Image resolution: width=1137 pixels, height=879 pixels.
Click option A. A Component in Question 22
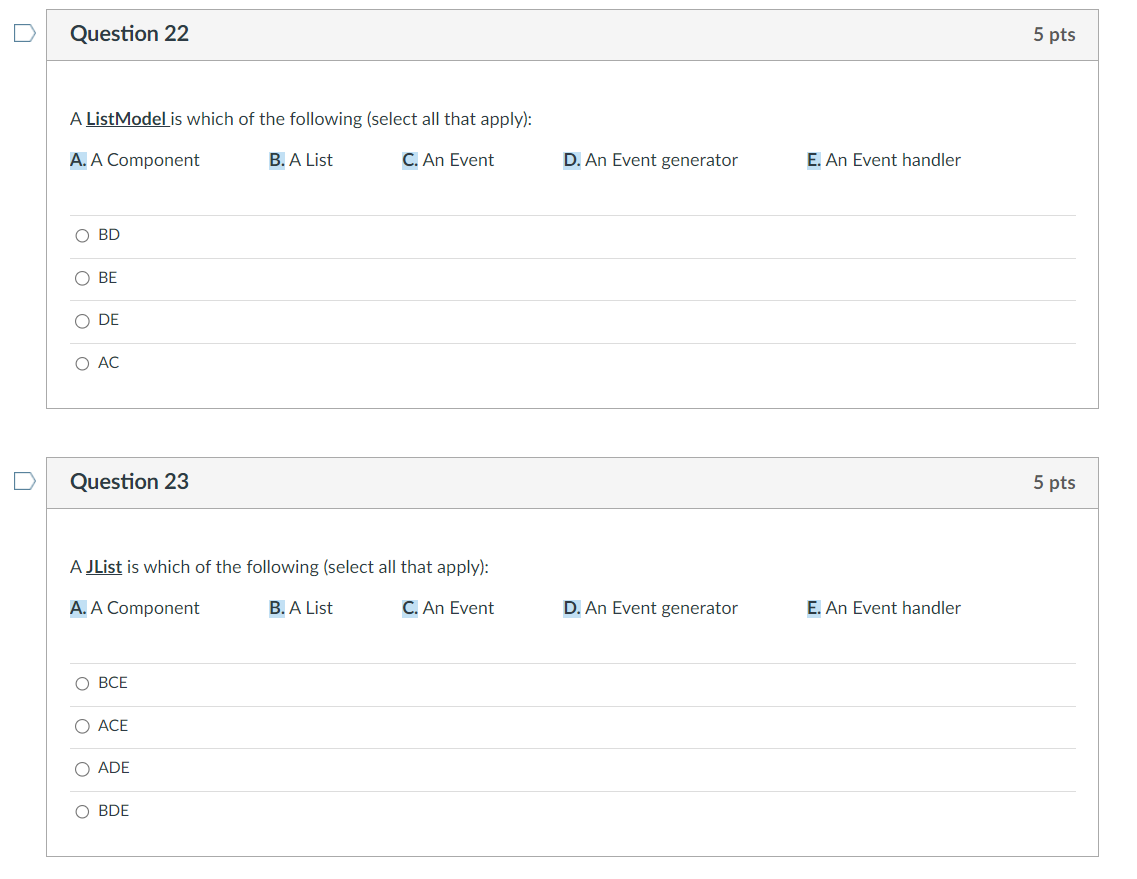click(135, 159)
